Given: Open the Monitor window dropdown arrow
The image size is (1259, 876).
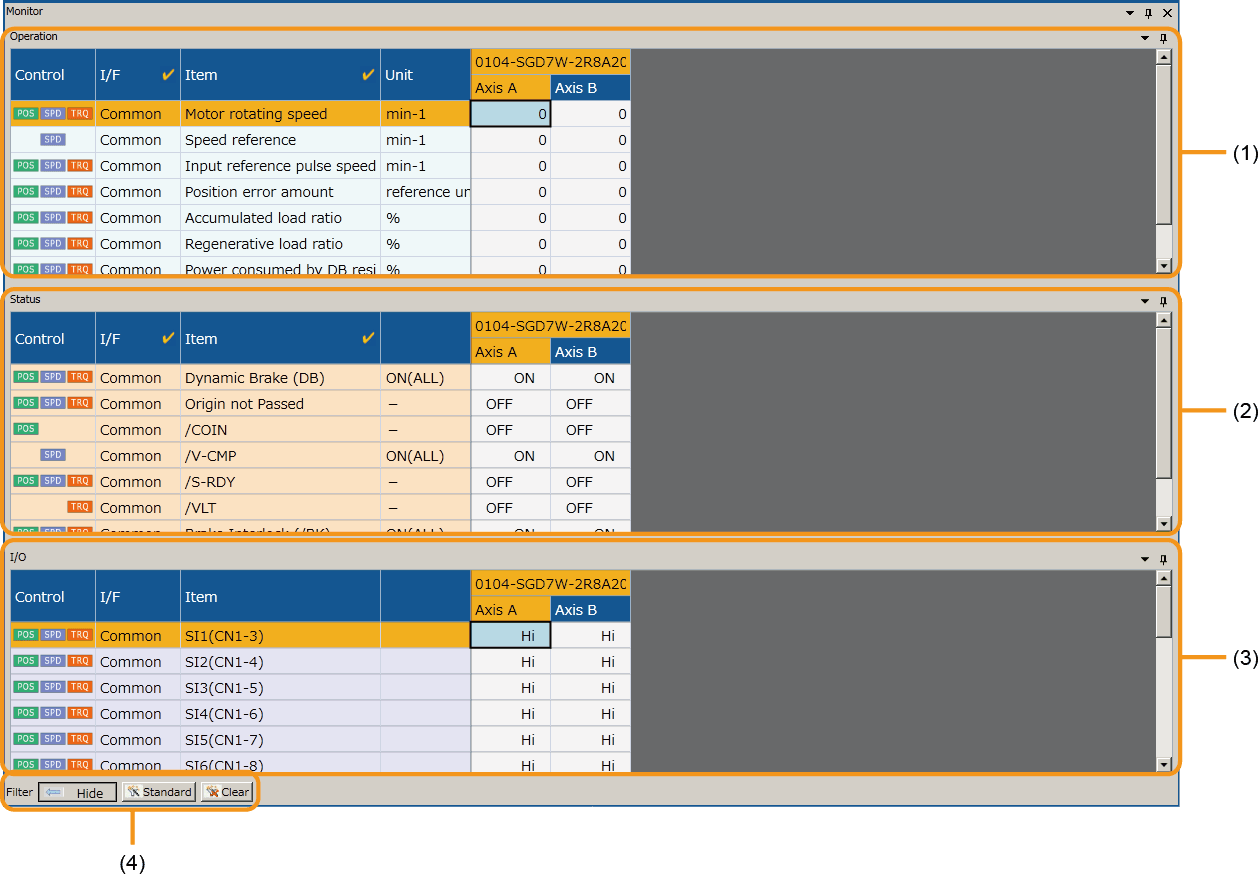Looking at the screenshot, I should tap(1130, 13).
